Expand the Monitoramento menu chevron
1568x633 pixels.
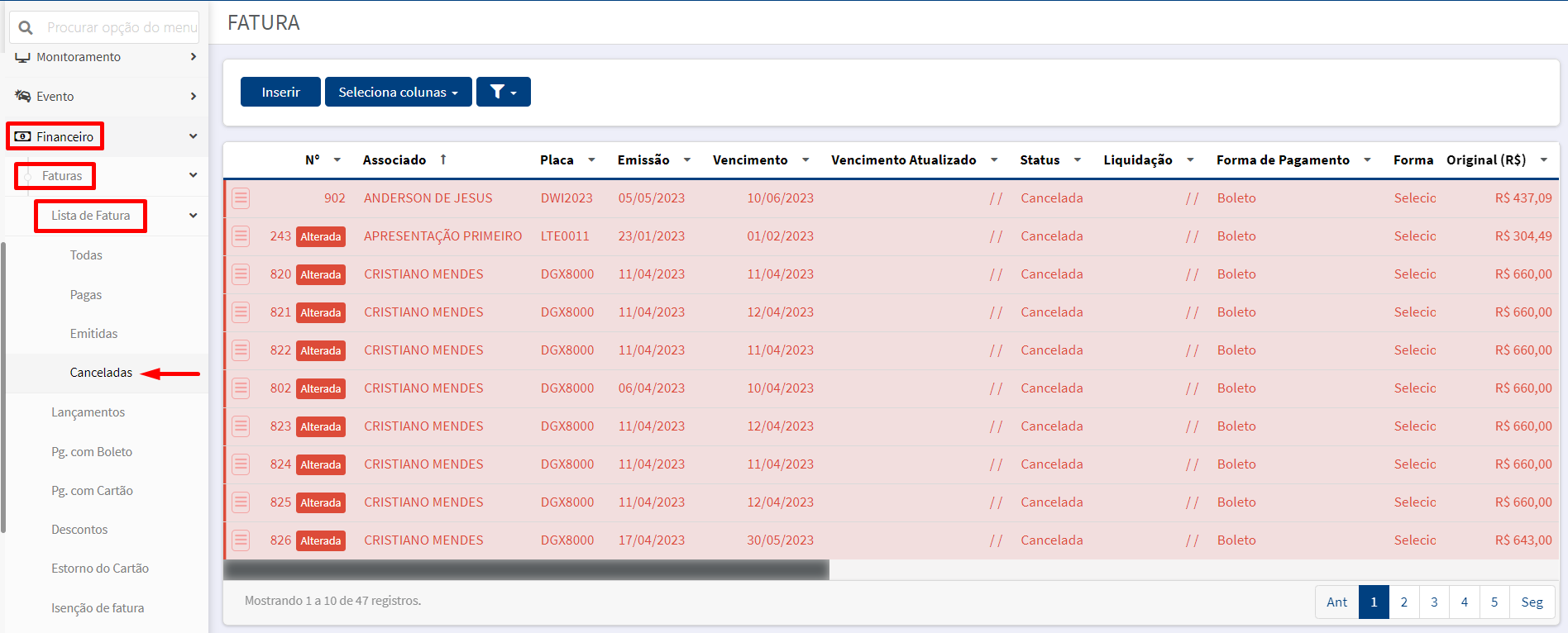(x=193, y=57)
